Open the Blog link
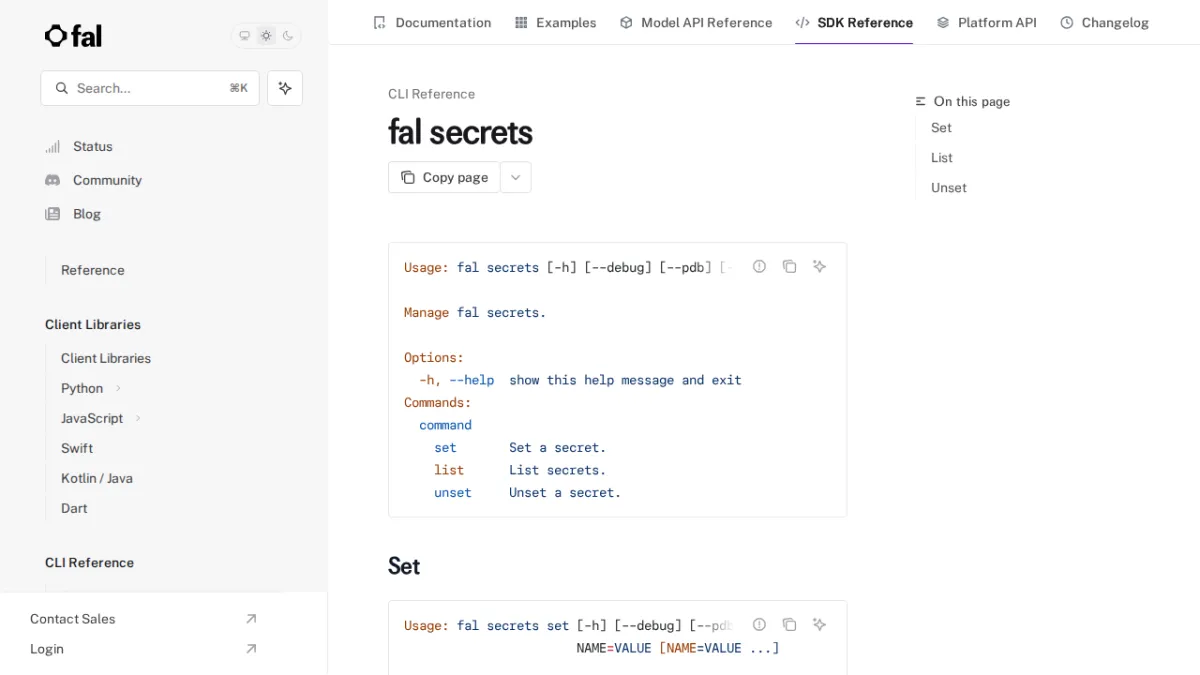 point(87,214)
